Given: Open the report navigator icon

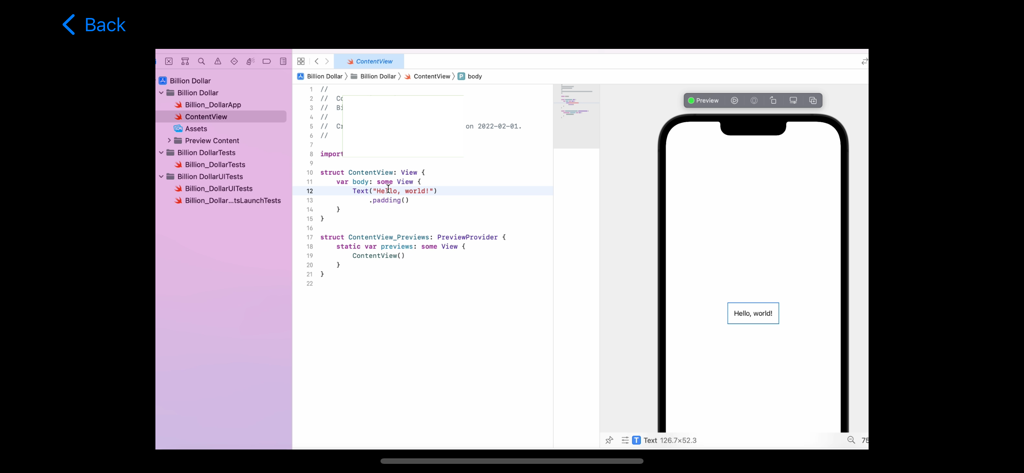Looking at the screenshot, I should [283, 61].
